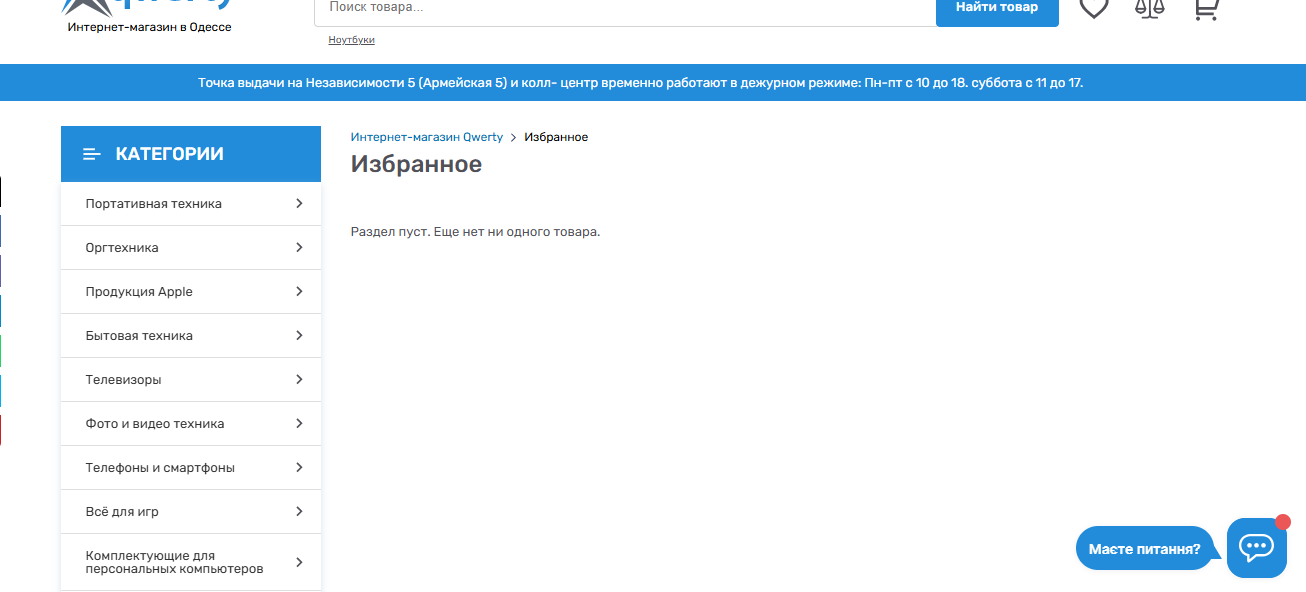Click the Qwerty store logo
Image resolution: width=1306 pixels, height=592 pixels.
coord(149,8)
